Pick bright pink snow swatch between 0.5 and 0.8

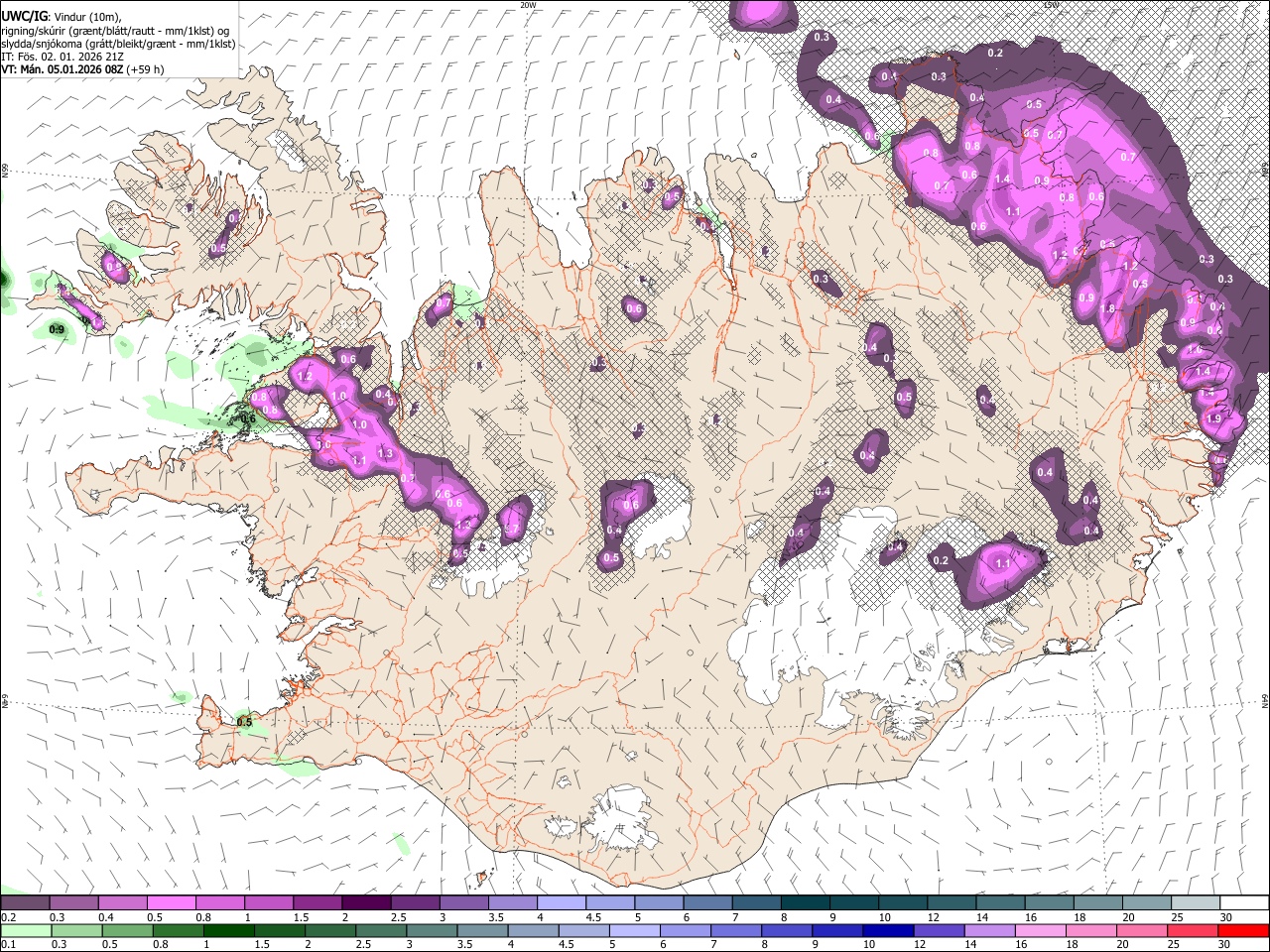(x=171, y=903)
